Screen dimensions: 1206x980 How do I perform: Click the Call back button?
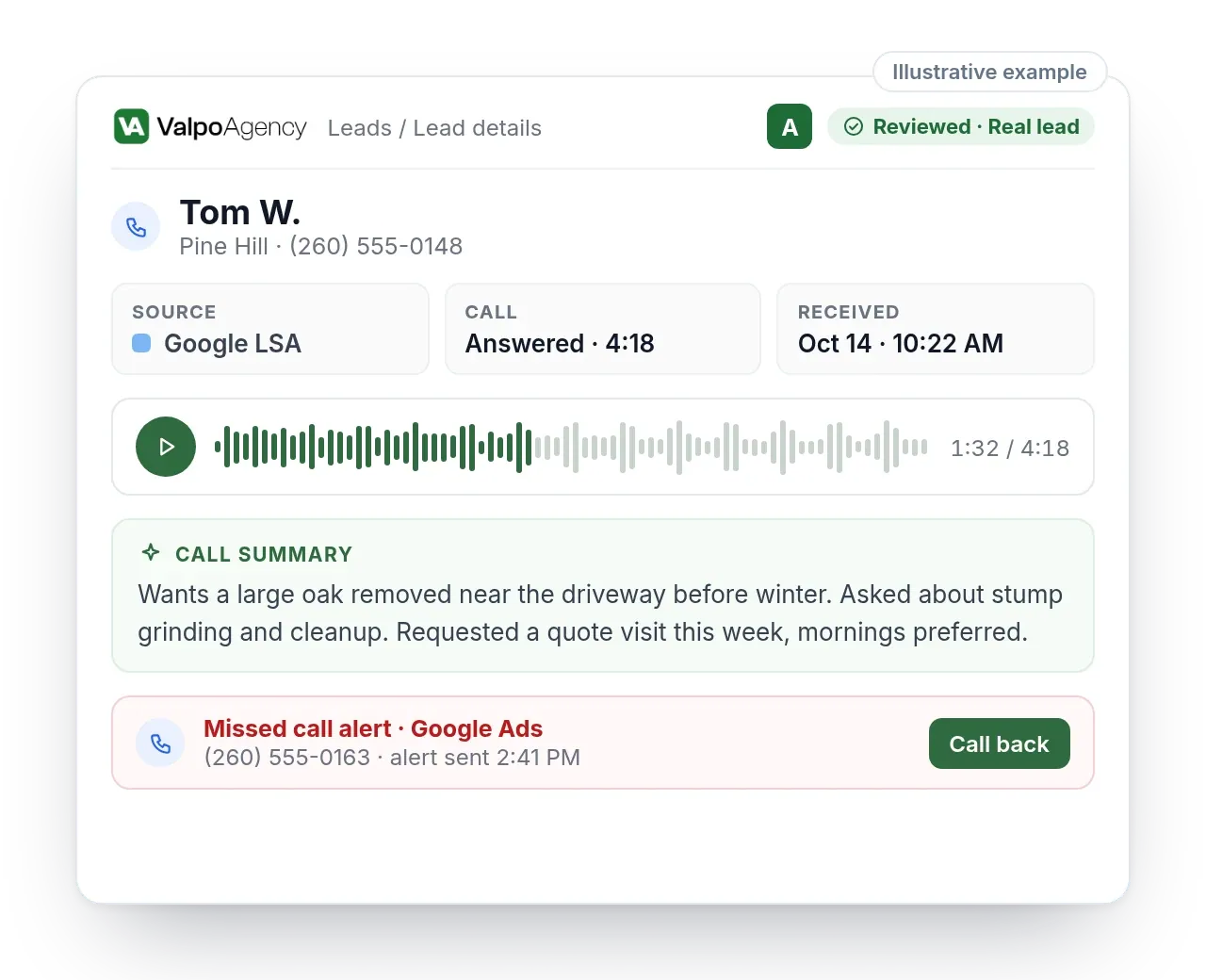pyautogui.click(x=999, y=743)
